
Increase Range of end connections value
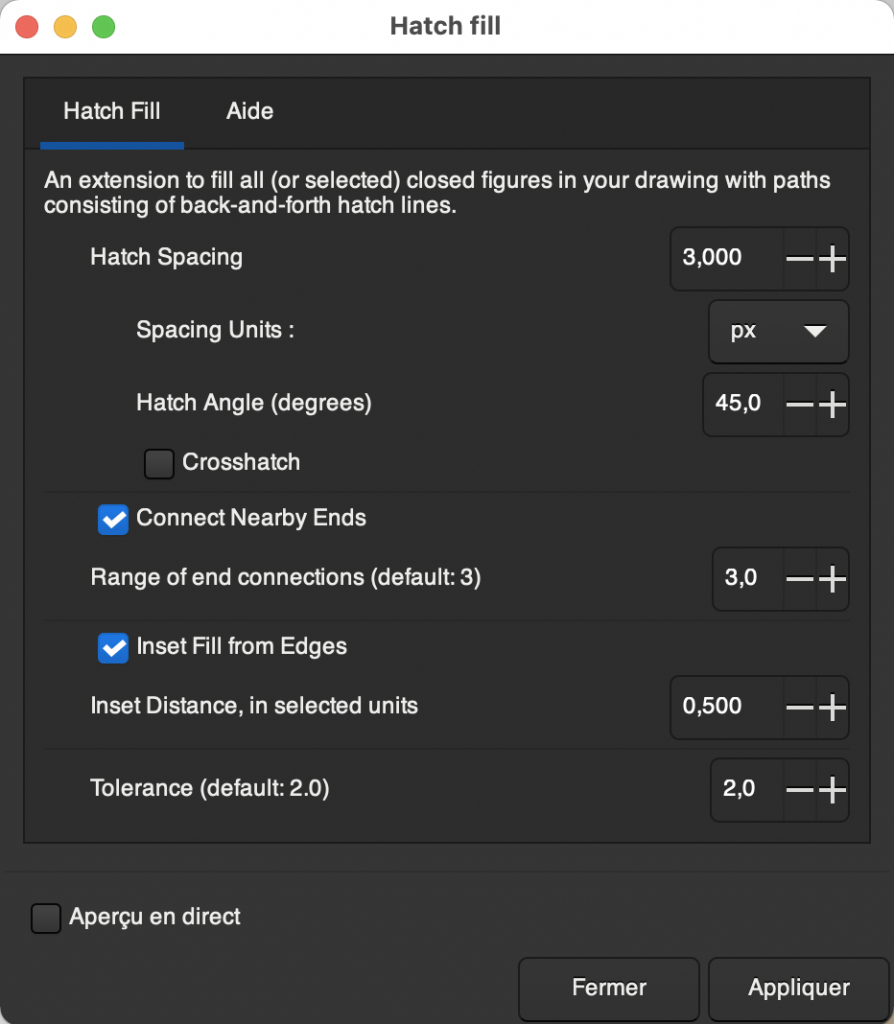pos(832,579)
